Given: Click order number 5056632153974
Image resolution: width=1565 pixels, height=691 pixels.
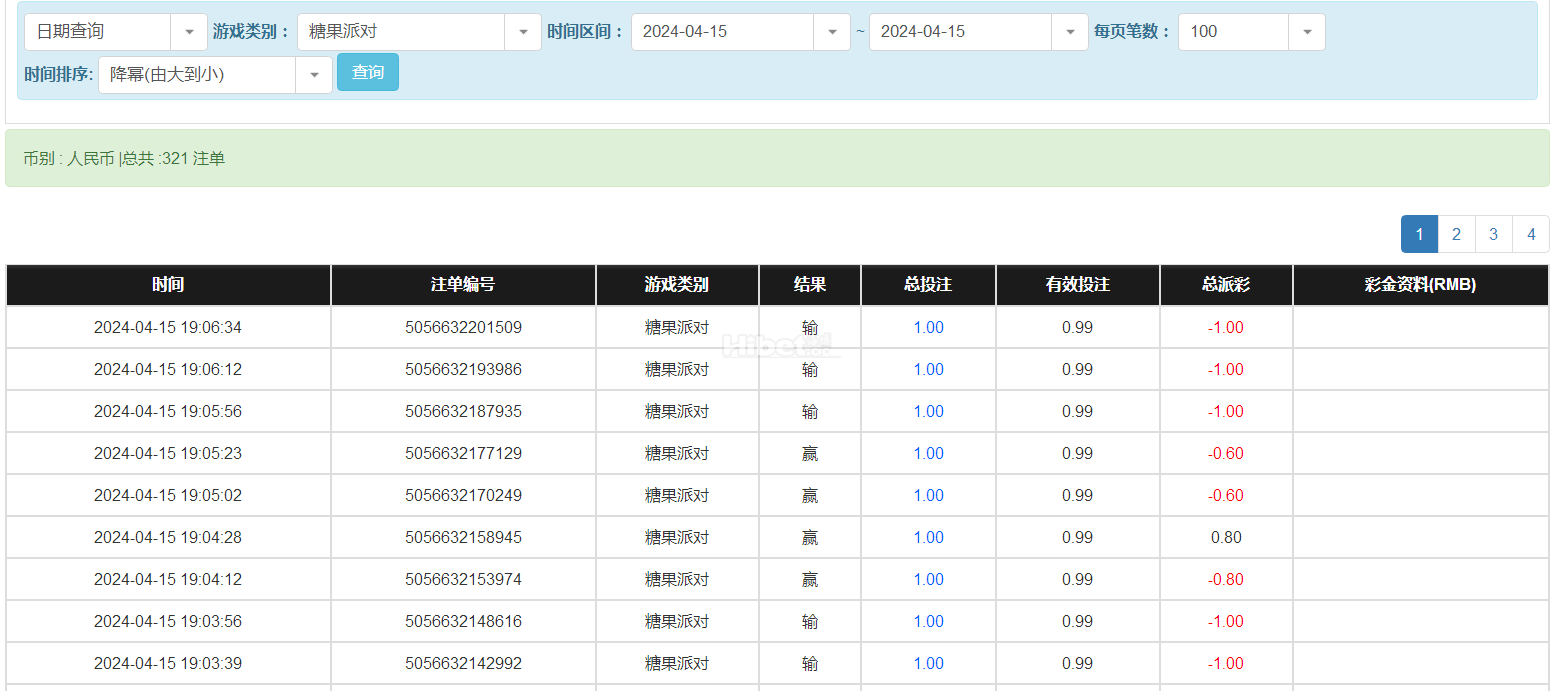Looking at the screenshot, I should [463, 580].
